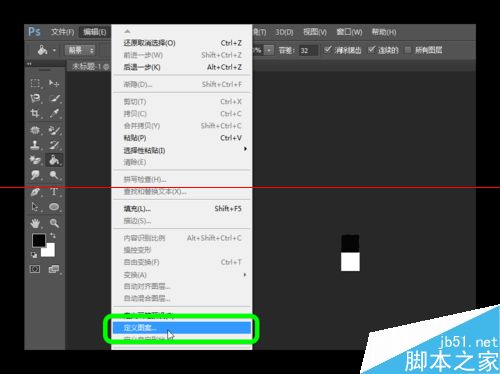Choose 后退一步(K) step backward
This screenshot has width=500, height=374.
(x=183, y=67)
